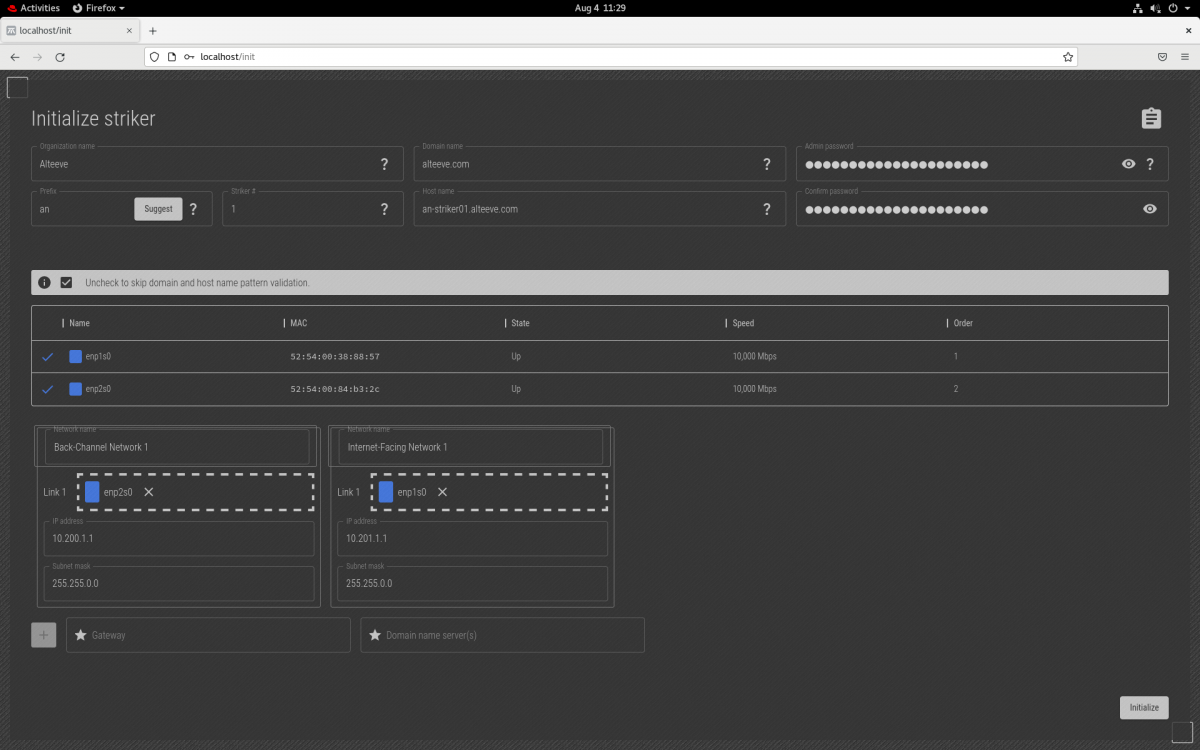
Task: Uncheck the pattern validation checkbox
Action: tap(66, 283)
